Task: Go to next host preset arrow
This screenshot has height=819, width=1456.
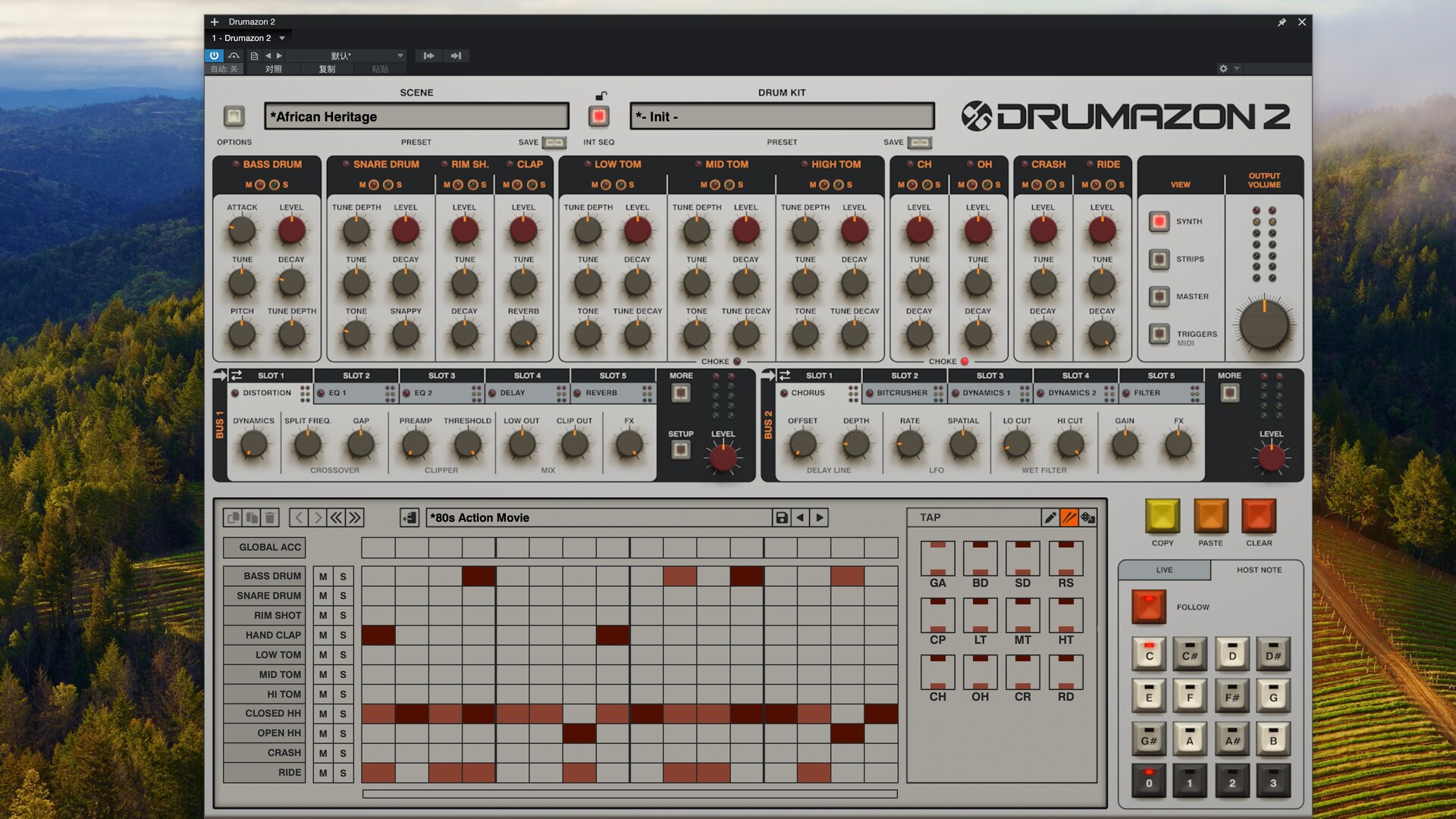Action: 279,55
